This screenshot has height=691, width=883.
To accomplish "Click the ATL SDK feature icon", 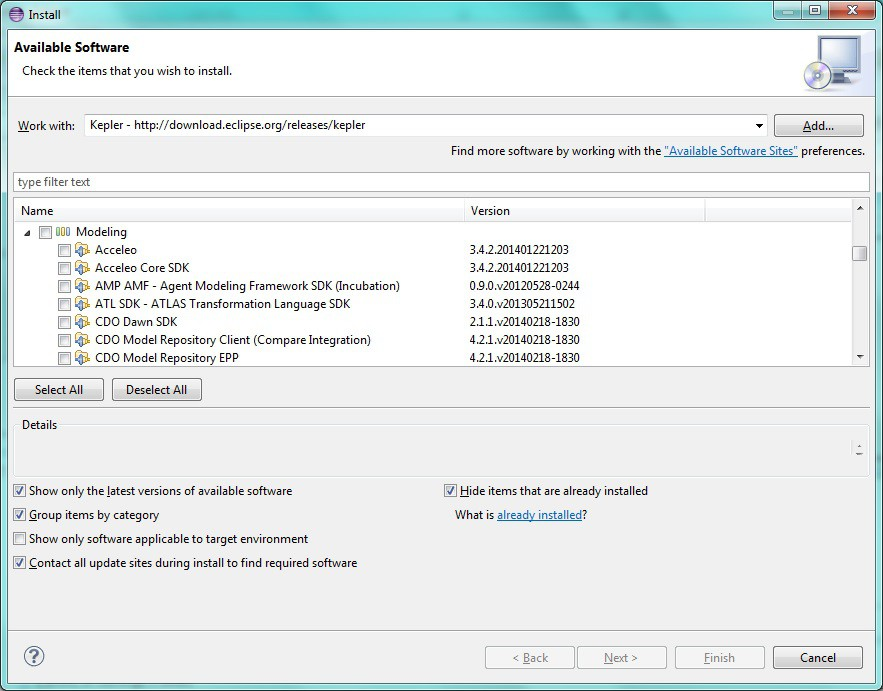I will (x=82, y=304).
